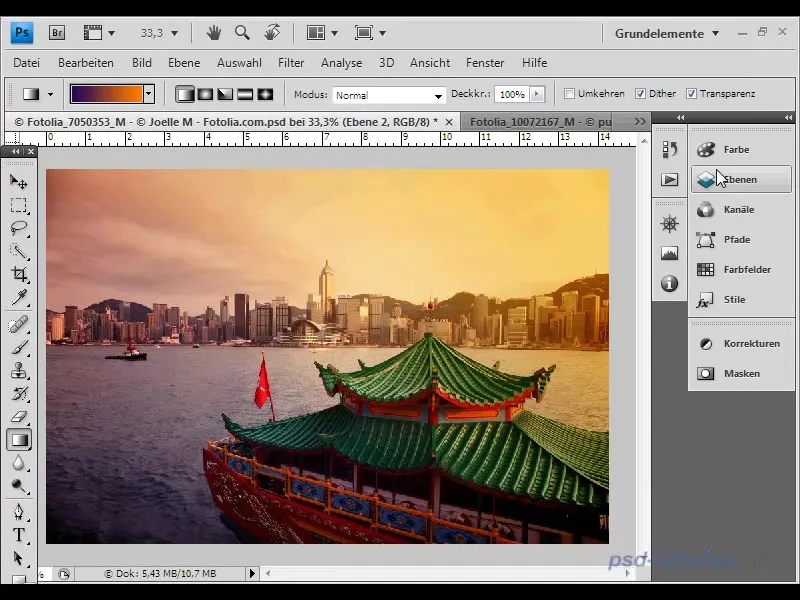The height and width of the screenshot is (600, 800).
Task: Choose linear gradient style
Action: pos(185,94)
